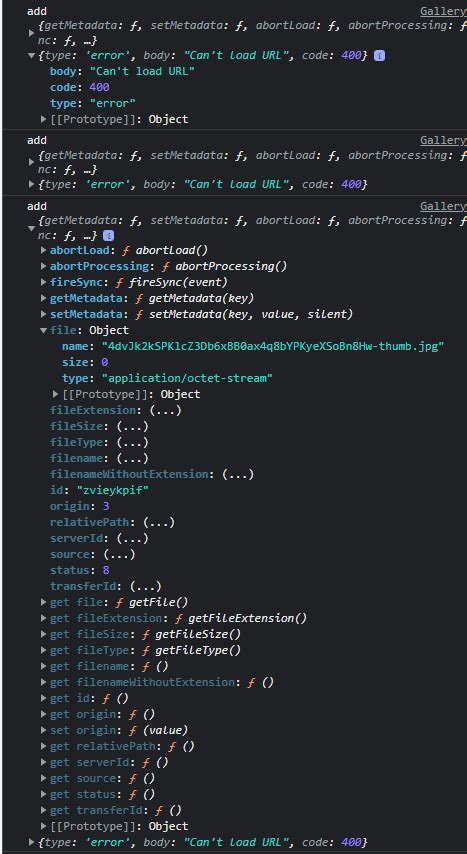Open the Gallery source link in third log

click(444, 206)
